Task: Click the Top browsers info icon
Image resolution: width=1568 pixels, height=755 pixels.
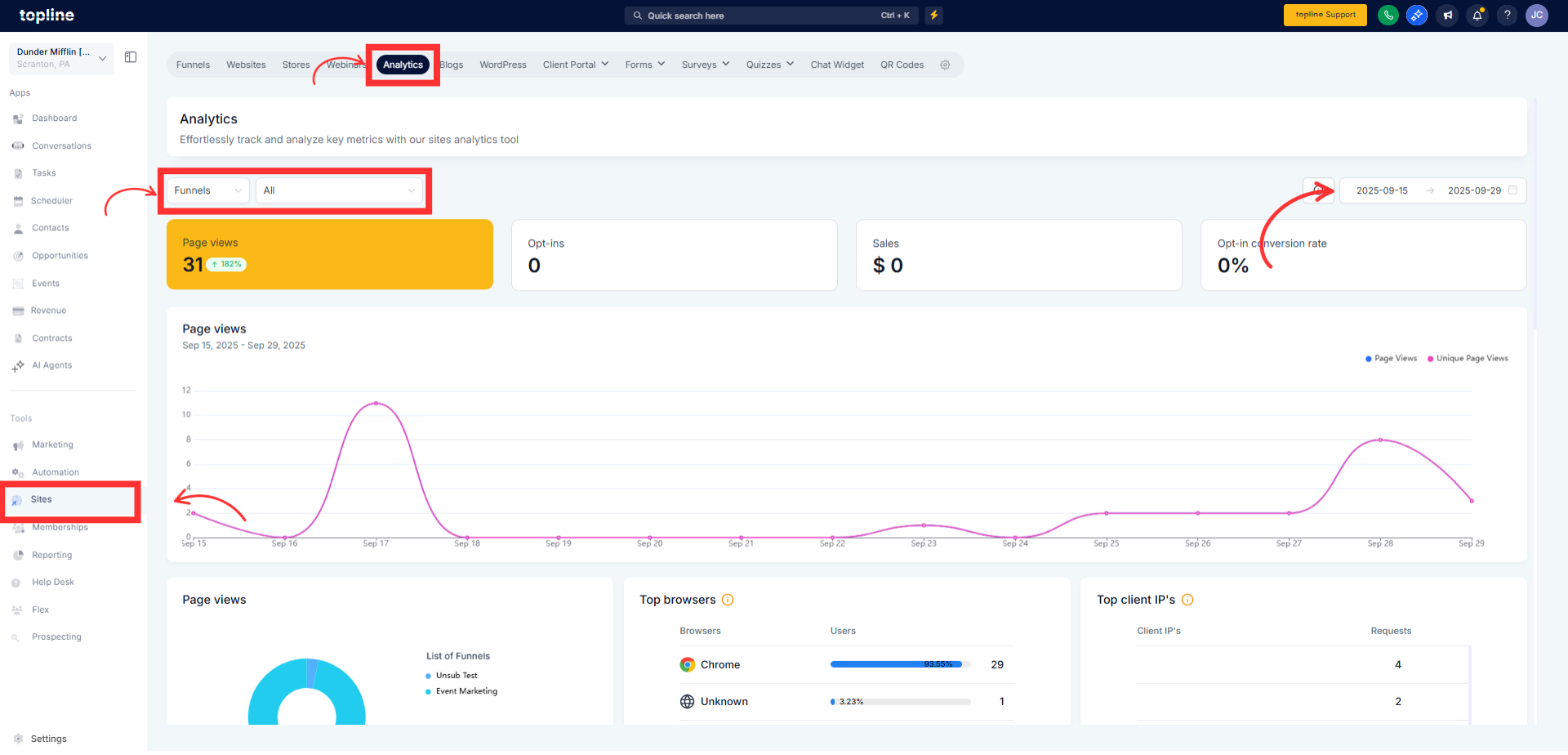Action: coord(728,600)
